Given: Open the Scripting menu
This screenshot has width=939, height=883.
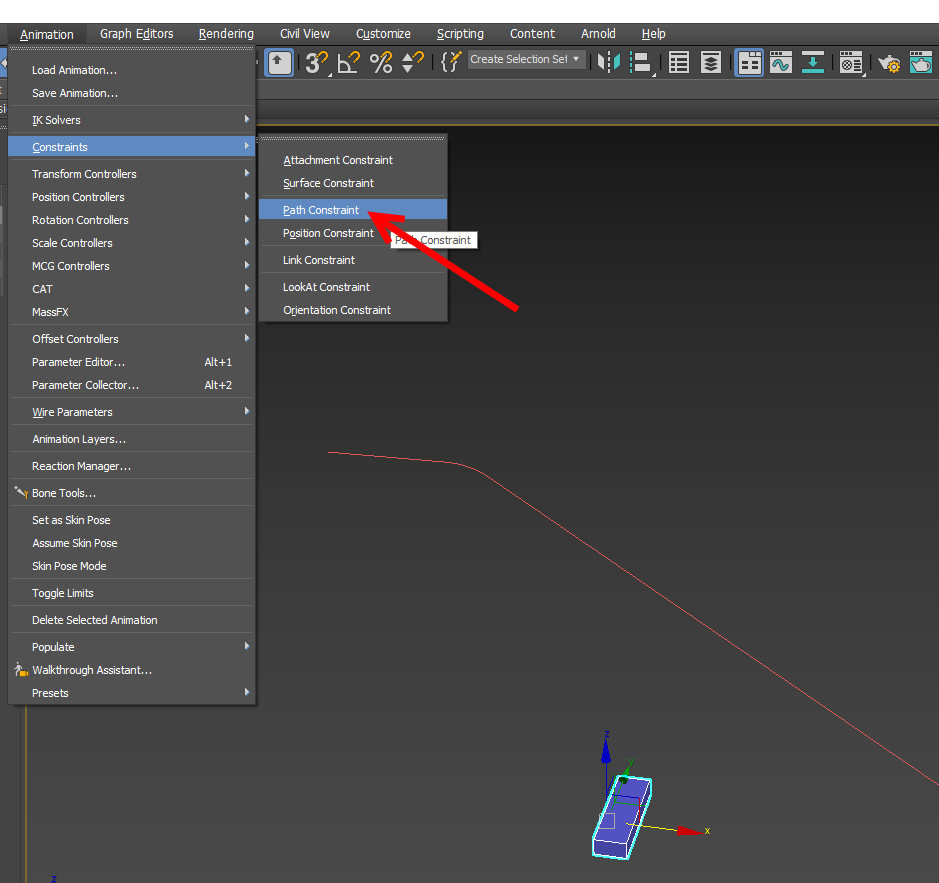Looking at the screenshot, I should [460, 34].
